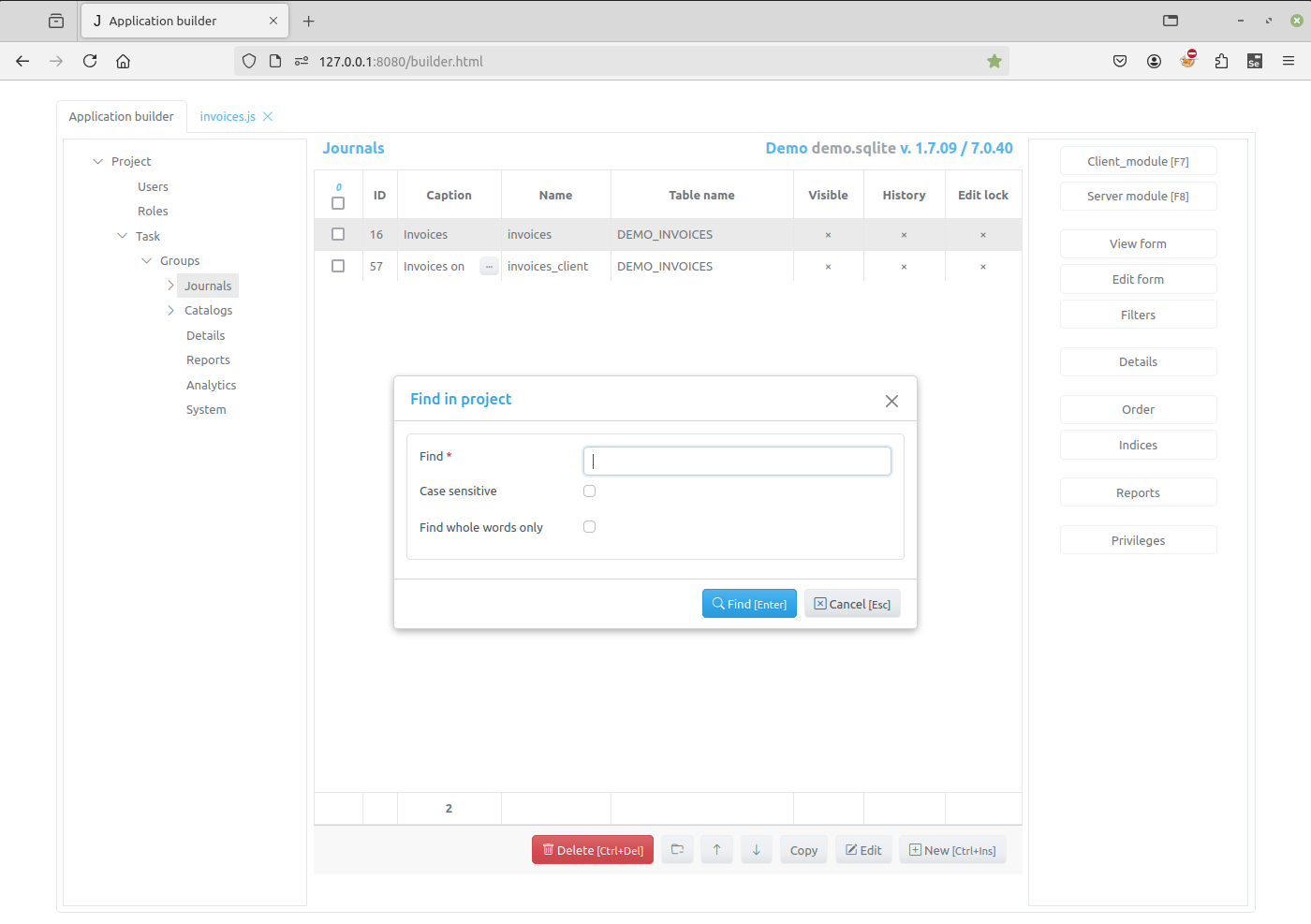The height and width of the screenshot is (924, 1311).
Task: Click the Caption column header
Action: (449, 195)
